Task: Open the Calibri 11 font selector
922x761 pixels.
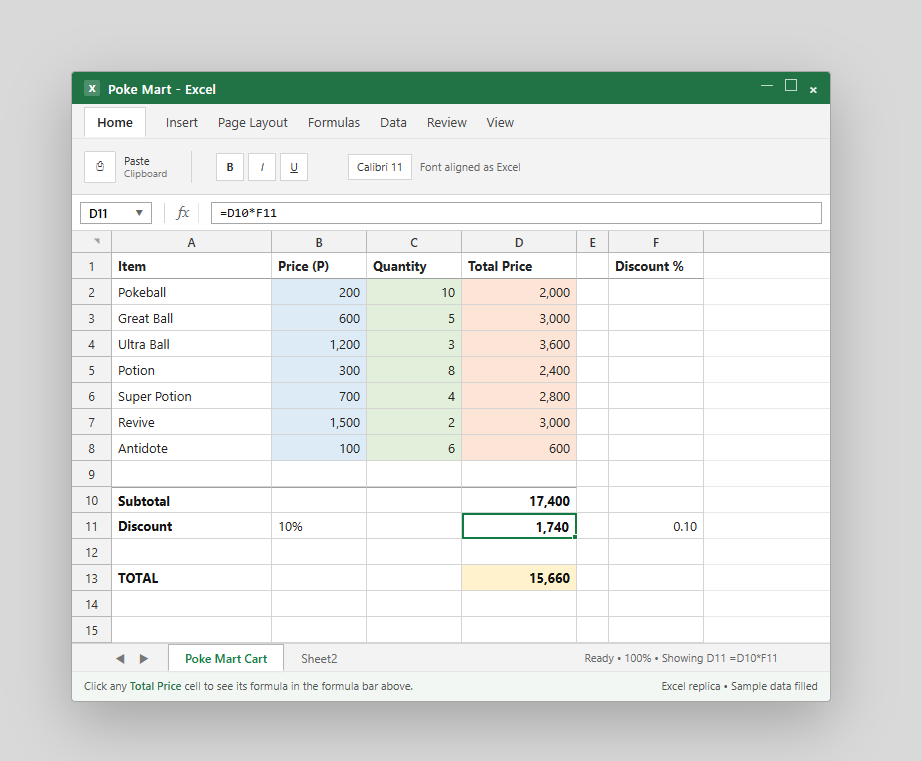Action: click(380, 167)
